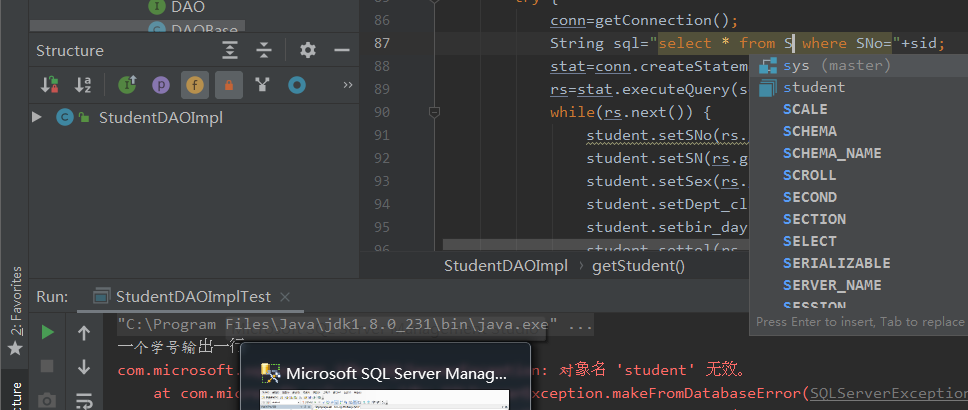Viewport: 968px width, 410px height.
Task: Toggle Sort by Visibility in Structure
Action: point(49,85)
